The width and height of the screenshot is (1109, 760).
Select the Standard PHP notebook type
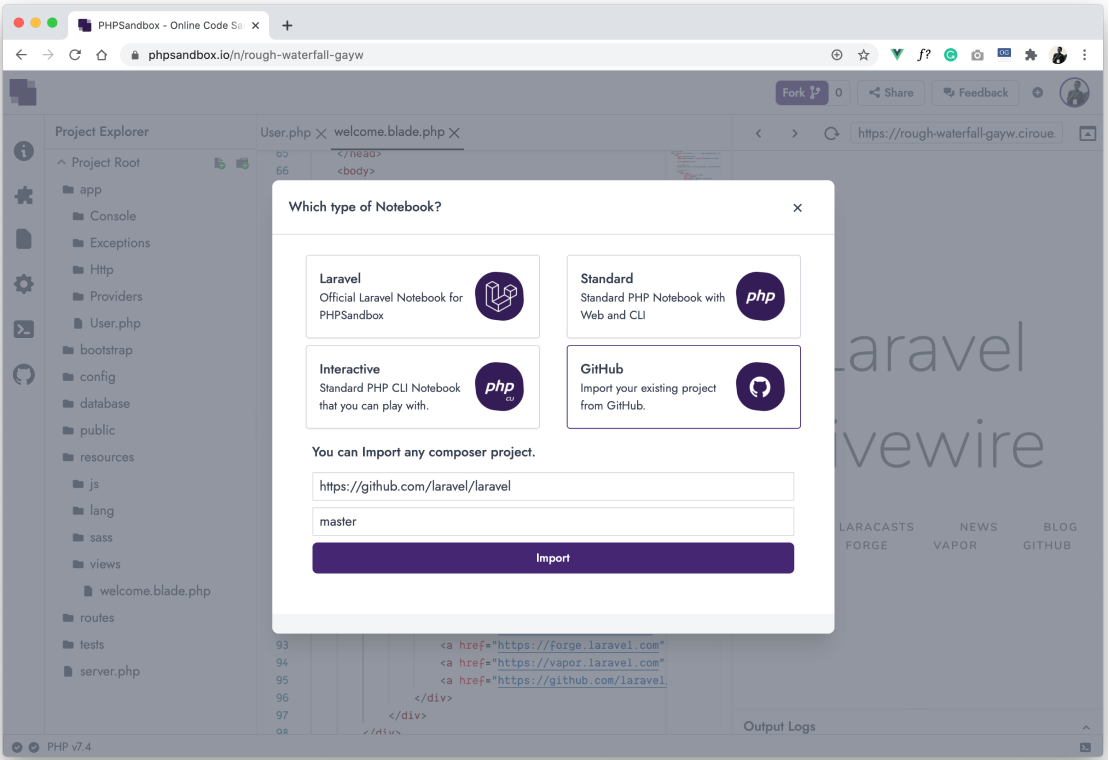point(683,296)
